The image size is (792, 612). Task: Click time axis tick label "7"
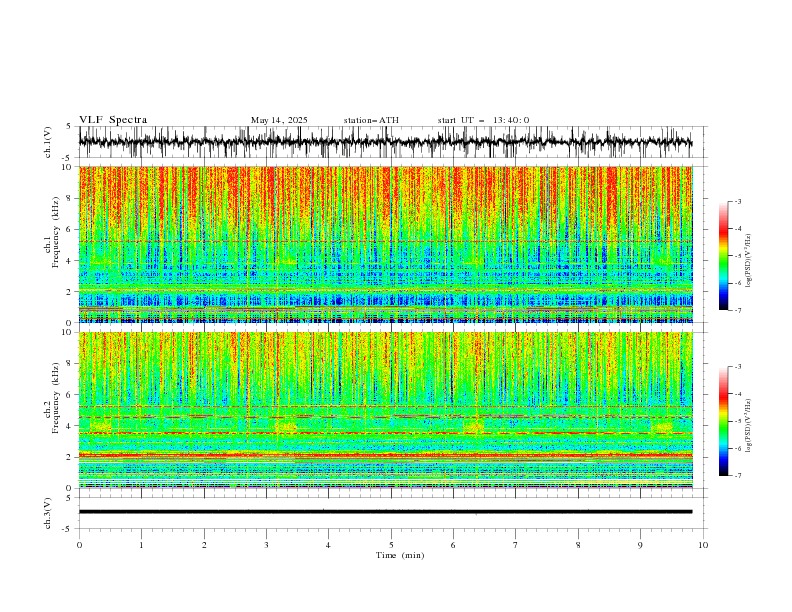(x=516, y=545)
